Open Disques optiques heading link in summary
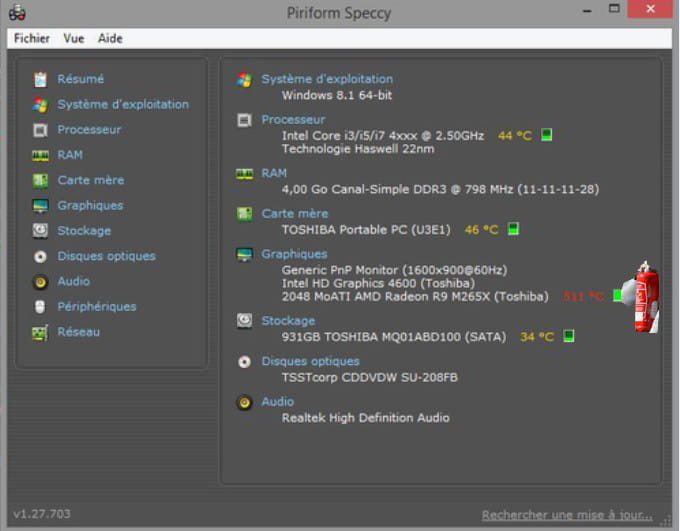Viewport: 680px width, 531px height. pyautogui.click(x=311, y=361)
